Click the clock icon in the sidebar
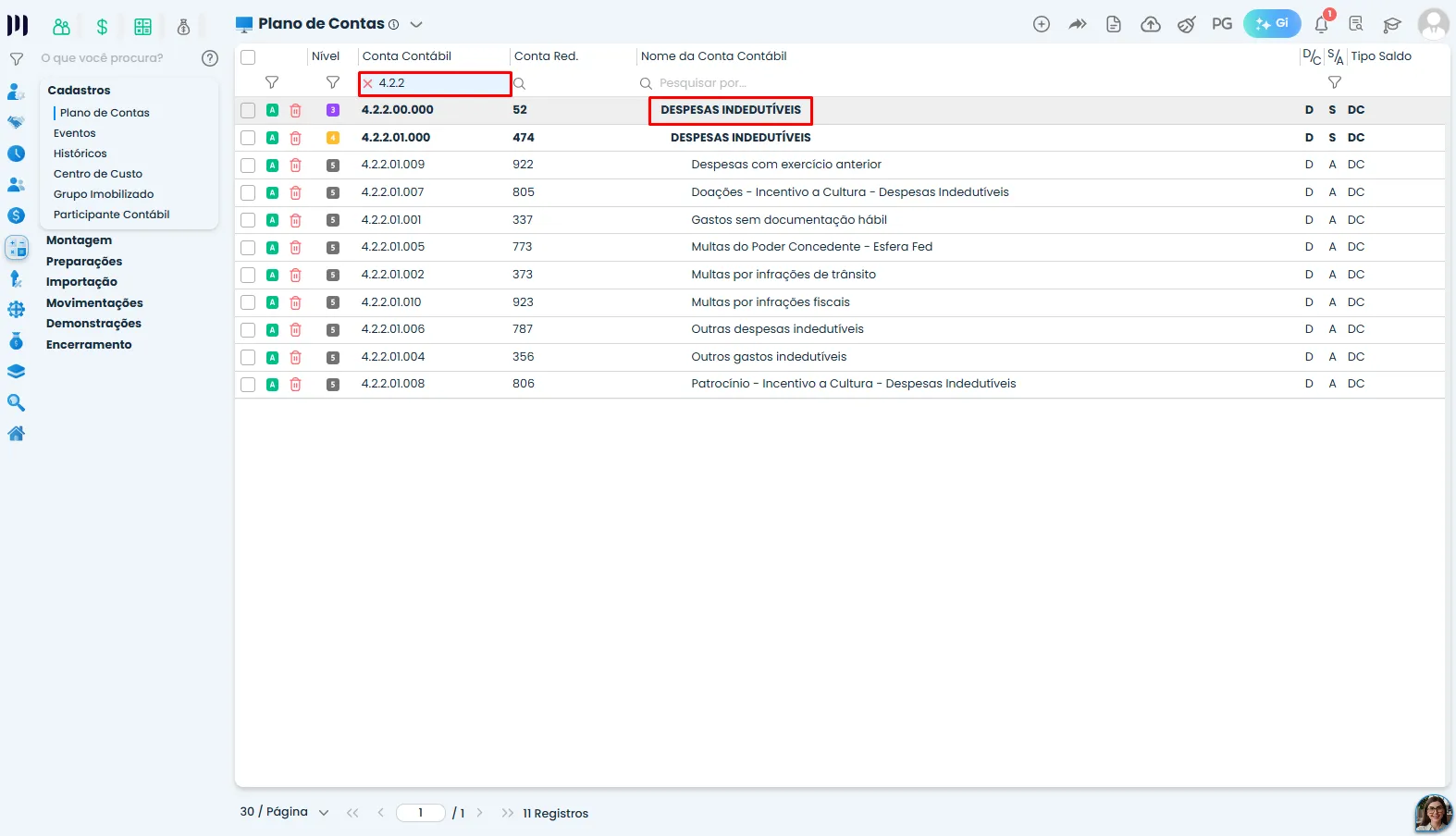 pos(16,154)
